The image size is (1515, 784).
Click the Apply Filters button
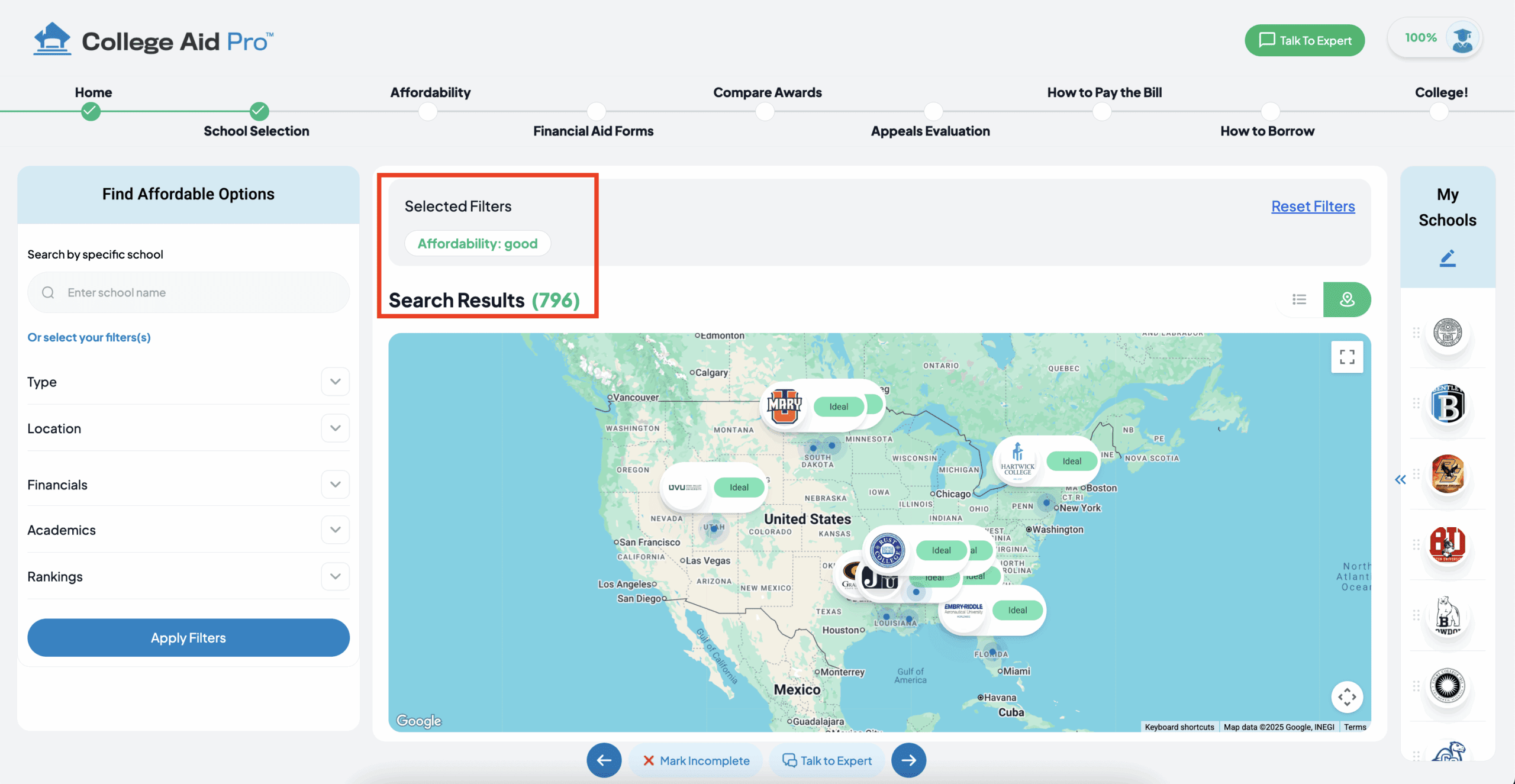pyautogui.click(x=188, y=638)
